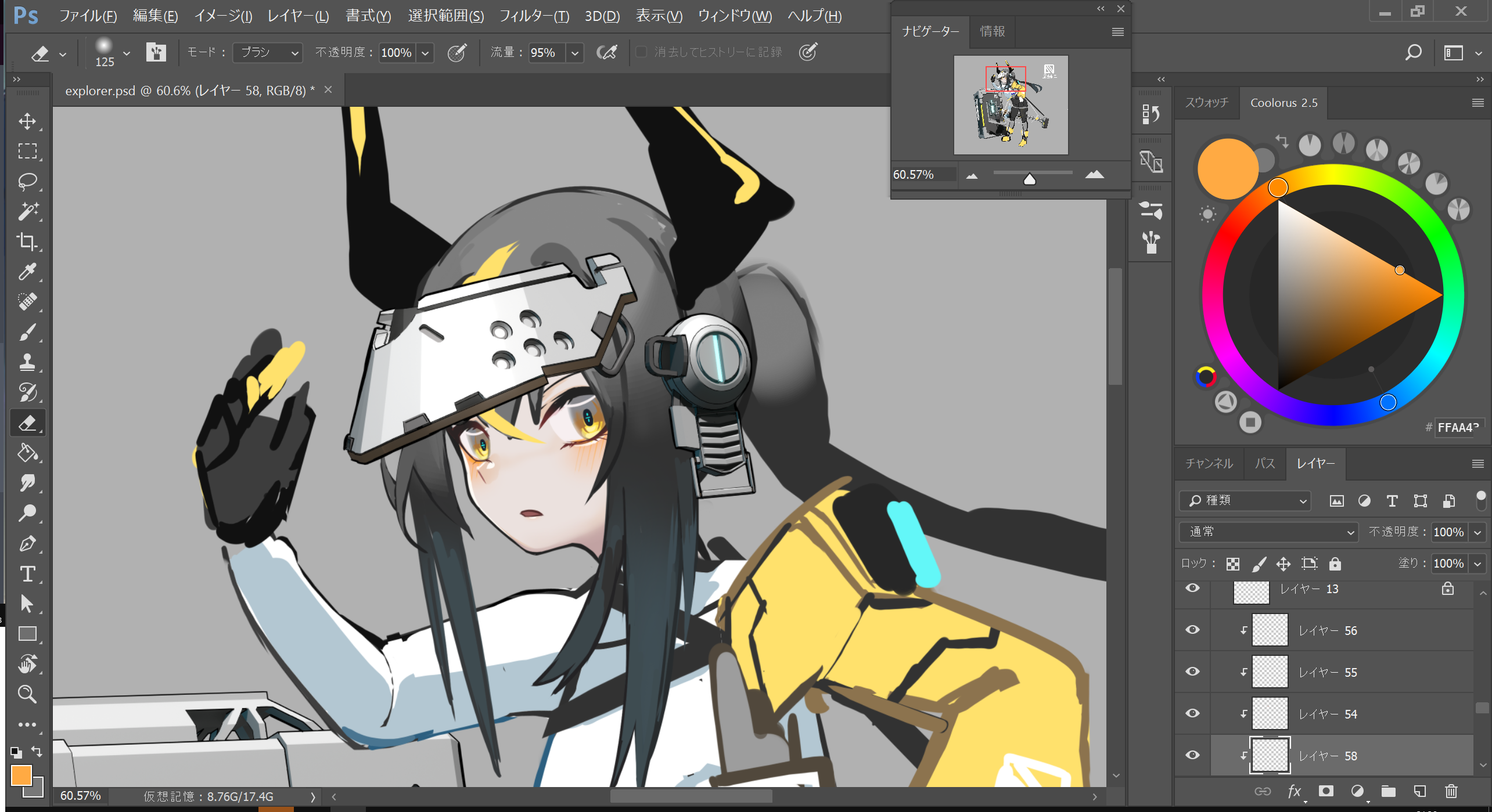
Task: Select the Brush tool
Action: pyautogui.click(x=27, y=333)
